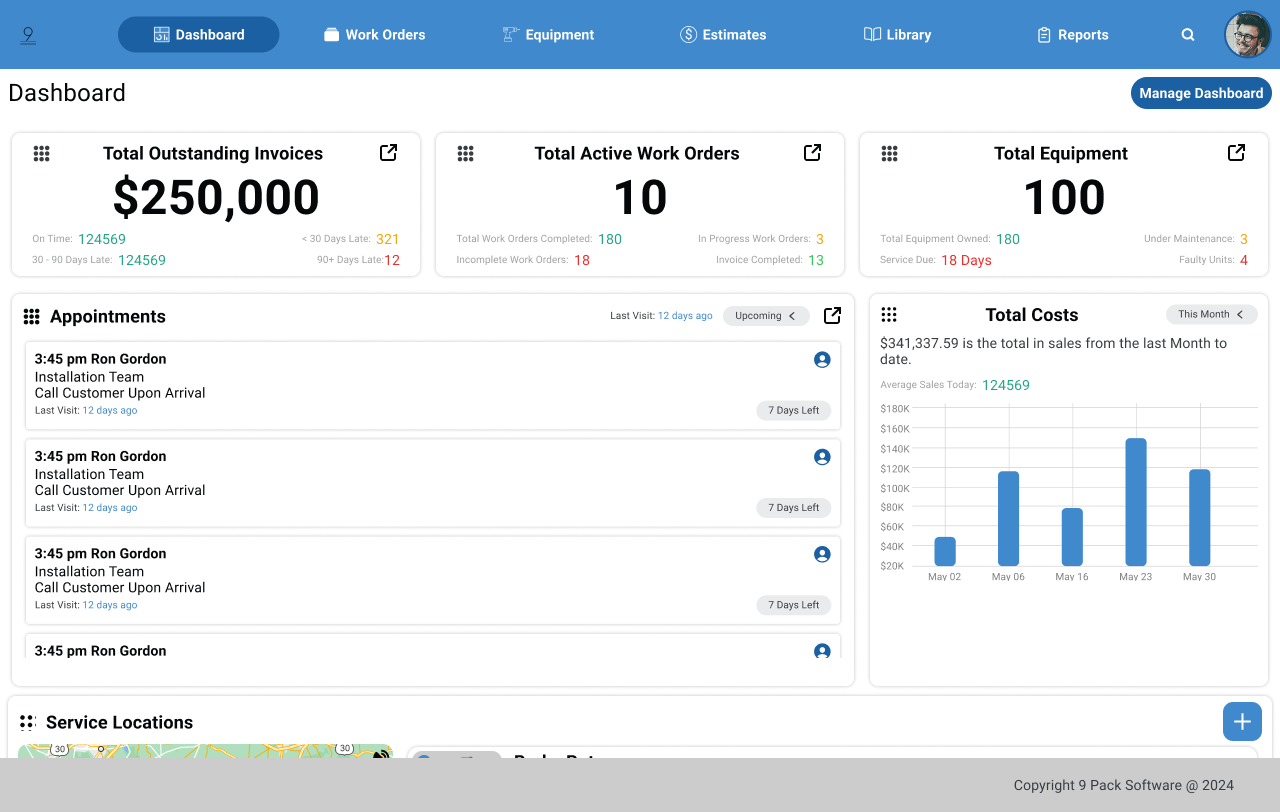Click person icon on first Ron Gordon appointment
Image resolution: width=1280 pixels, height=812 pixels.
click(822, 360)
